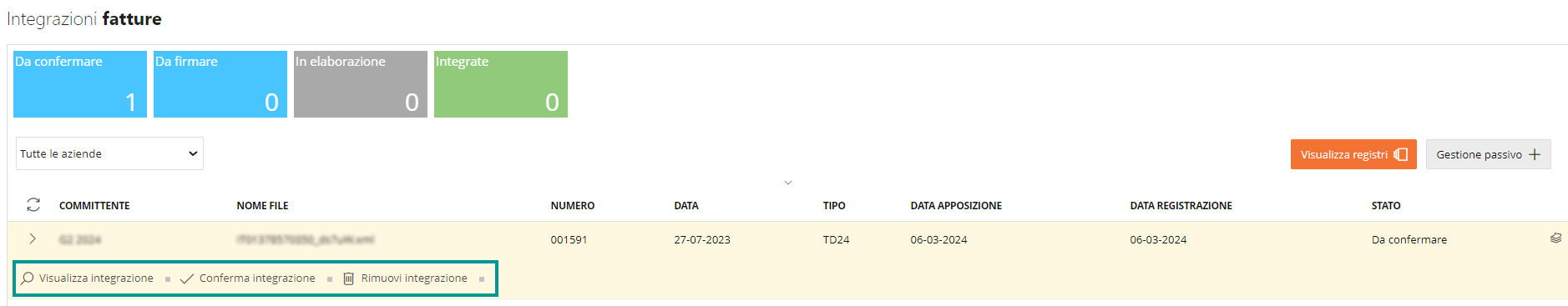Click the checkmark icon for Conferma integrazione
Screen dimensions: 1568x306
(187, 278)
